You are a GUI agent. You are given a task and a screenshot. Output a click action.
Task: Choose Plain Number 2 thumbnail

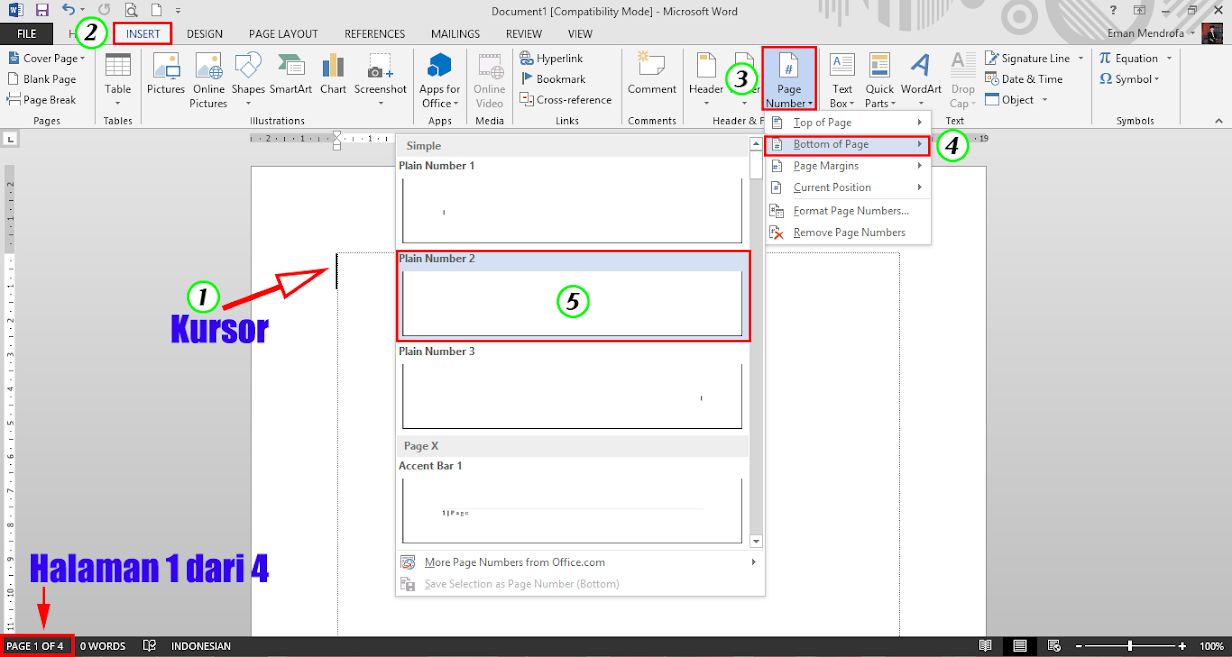pyautogui.click(x=572, y=303)
